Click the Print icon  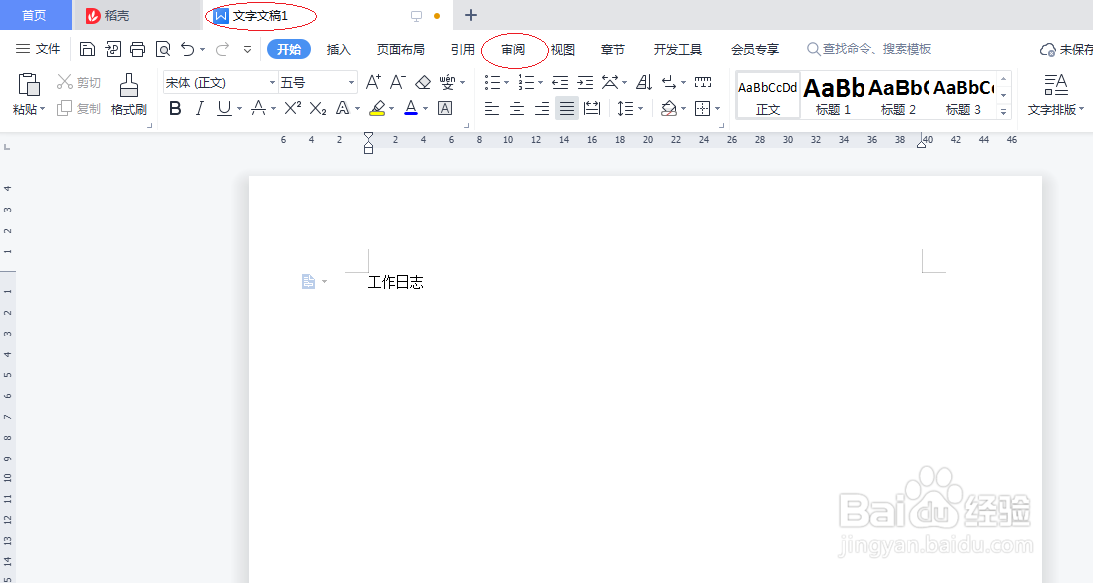138,49
